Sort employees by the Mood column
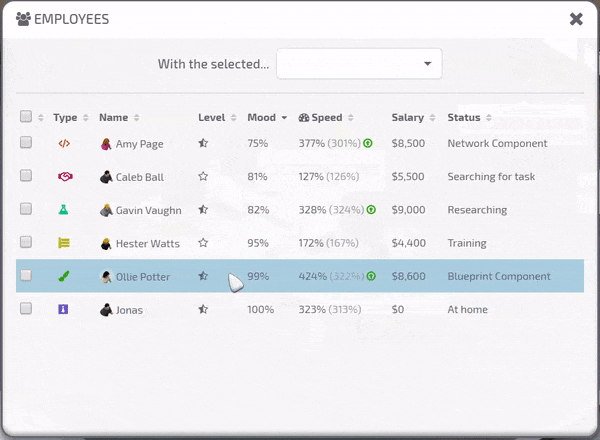 [x=261, y=118]
